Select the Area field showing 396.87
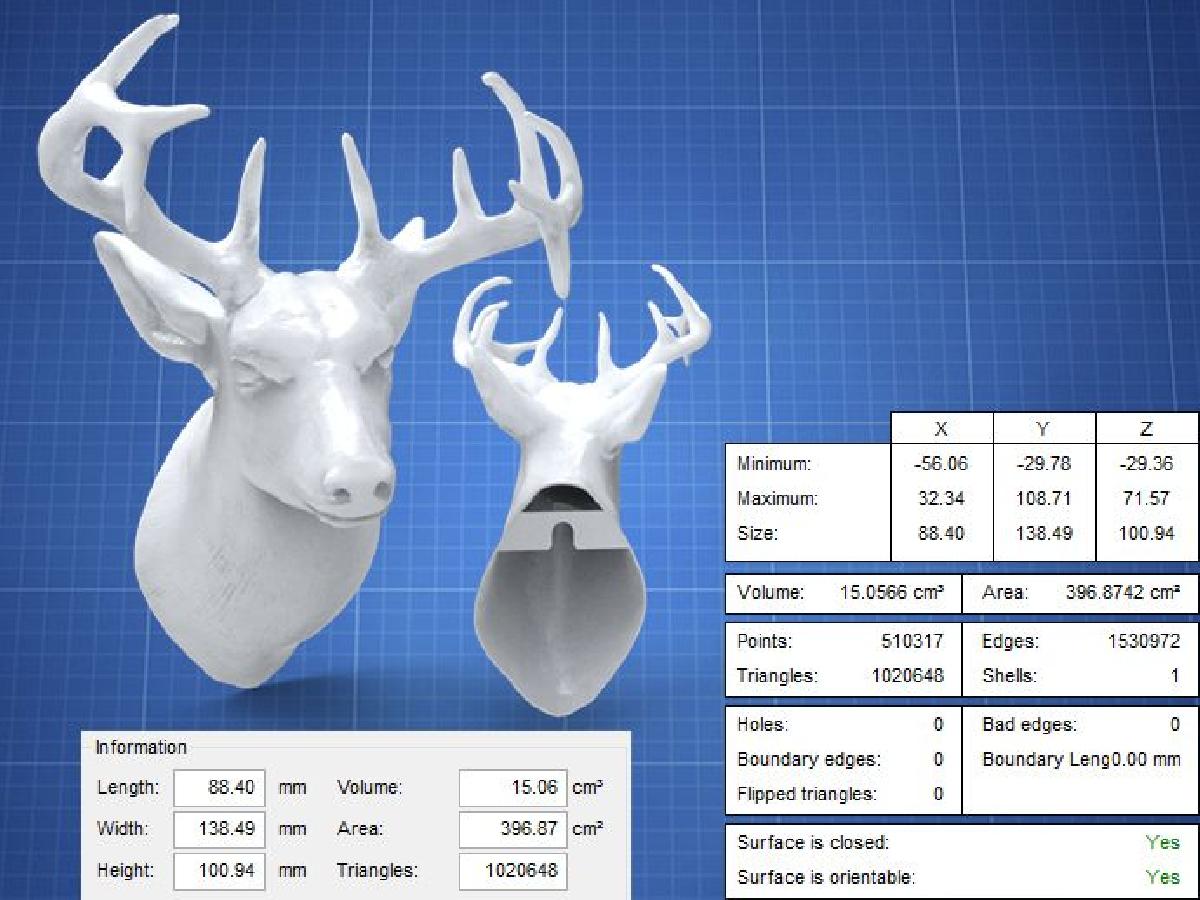This screenshot has height=900, width=1200. click(512, 829)
